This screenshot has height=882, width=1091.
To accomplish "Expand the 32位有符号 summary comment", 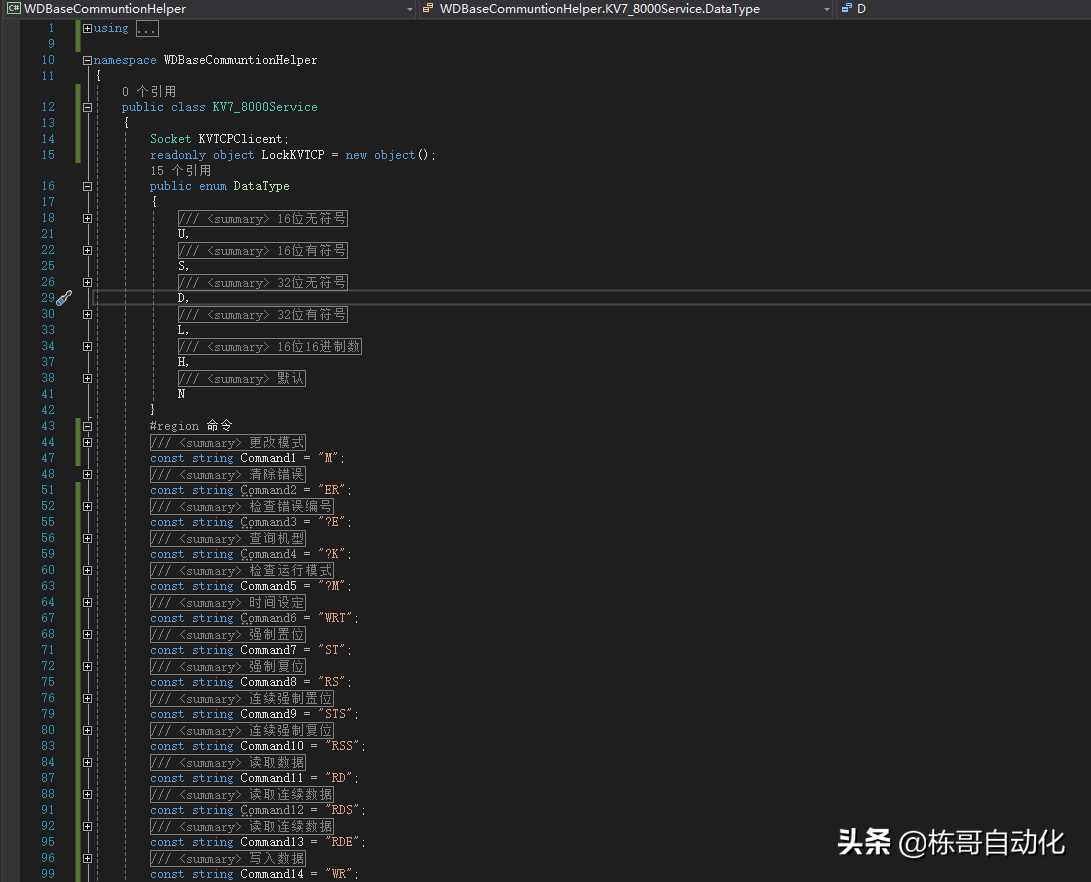I will click(x=87, y=314).
